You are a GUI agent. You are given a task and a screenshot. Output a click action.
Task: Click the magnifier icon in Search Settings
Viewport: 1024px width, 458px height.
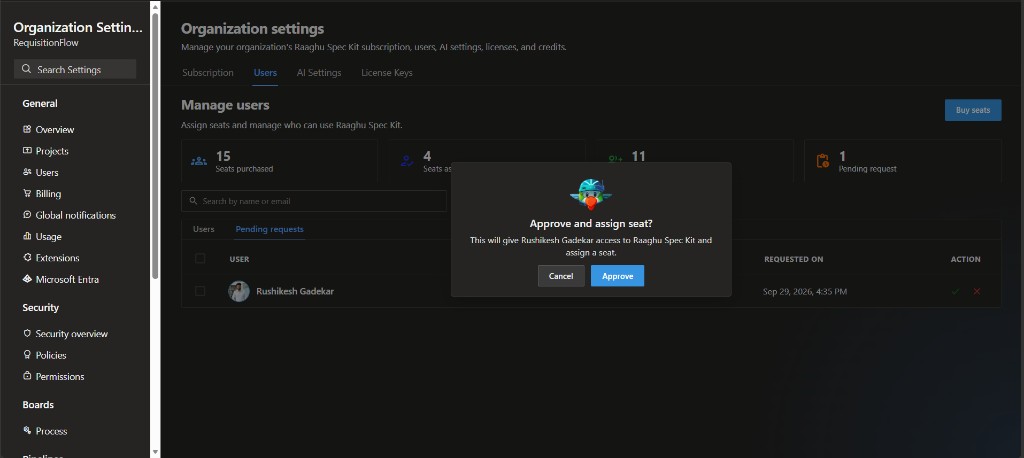(26, 69)
